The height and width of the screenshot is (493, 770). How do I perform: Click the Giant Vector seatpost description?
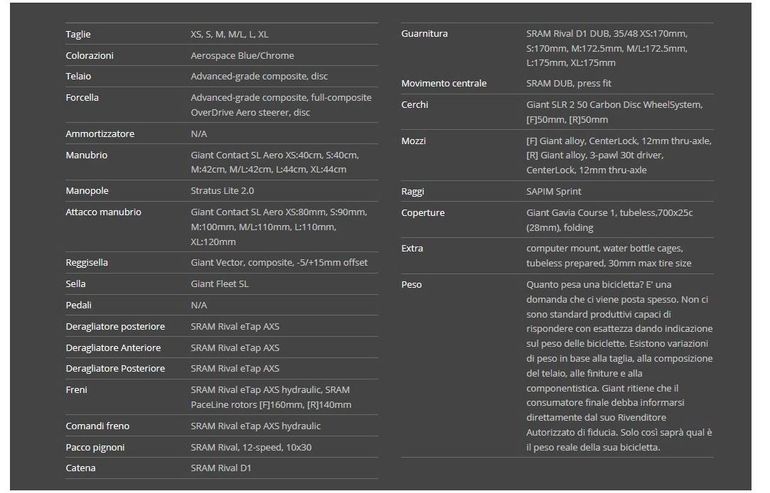279,262
